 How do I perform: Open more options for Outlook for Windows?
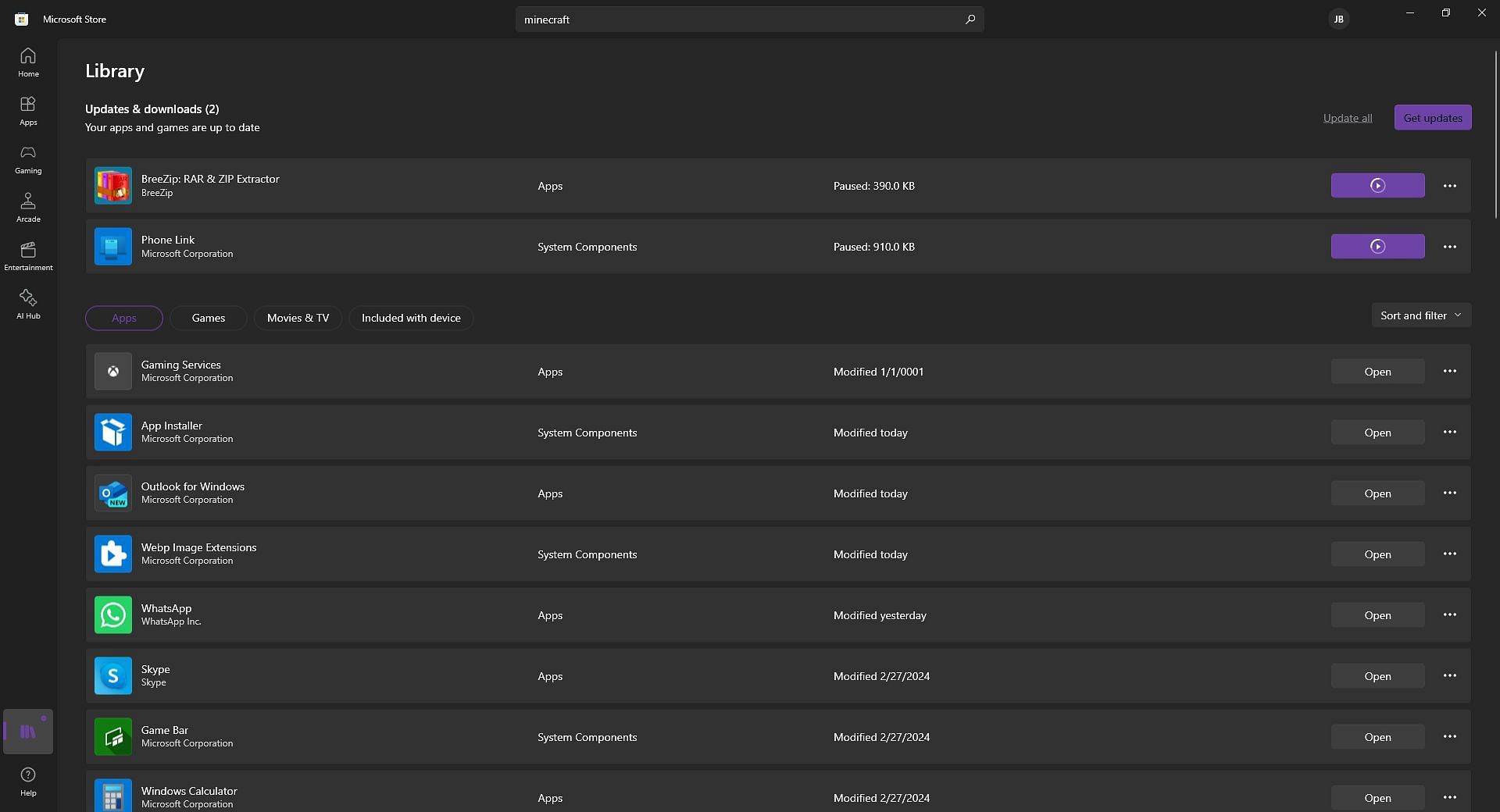[x=1450, y=493]
